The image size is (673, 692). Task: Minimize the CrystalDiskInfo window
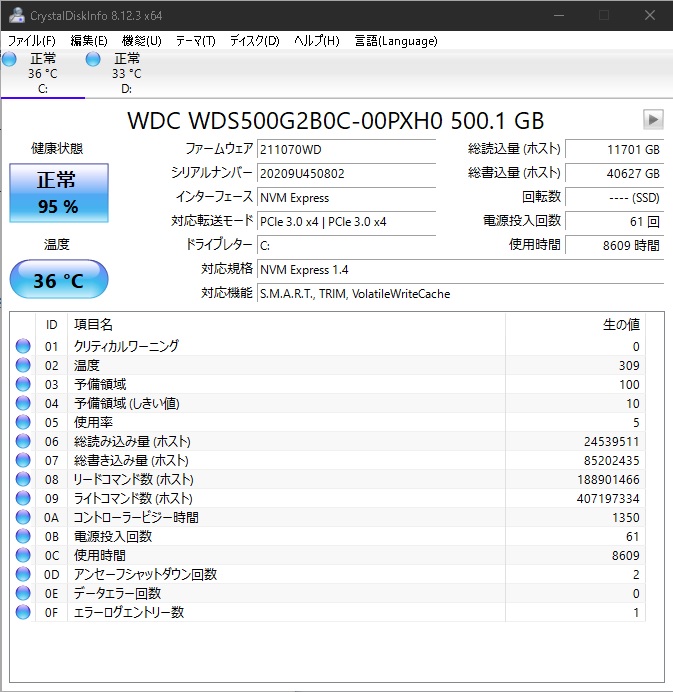point(559,15)
